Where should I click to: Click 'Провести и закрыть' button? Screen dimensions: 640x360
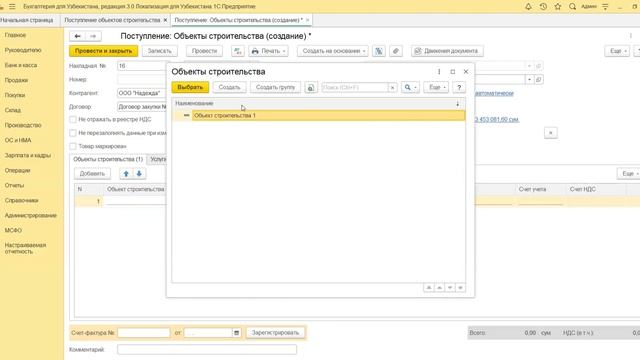click(103, 51)
